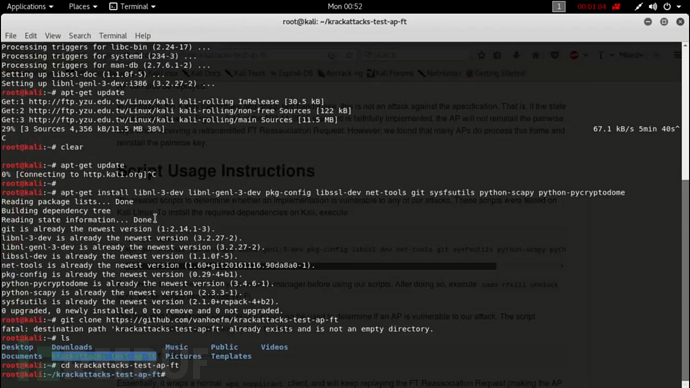Click the workspace indicator showing 1
The height and width of the screenshot is (388, 690).
tap(559, 7)
